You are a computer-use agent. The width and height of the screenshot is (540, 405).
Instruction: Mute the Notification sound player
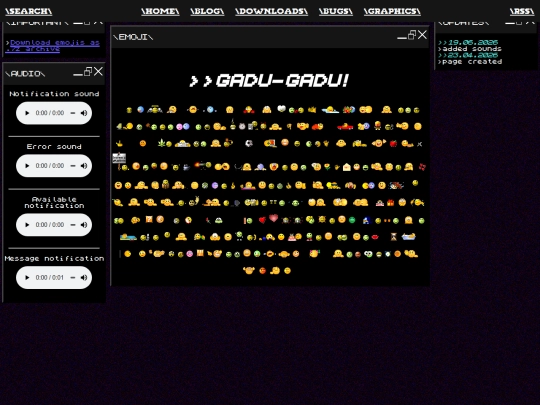(x=84, y=113)
